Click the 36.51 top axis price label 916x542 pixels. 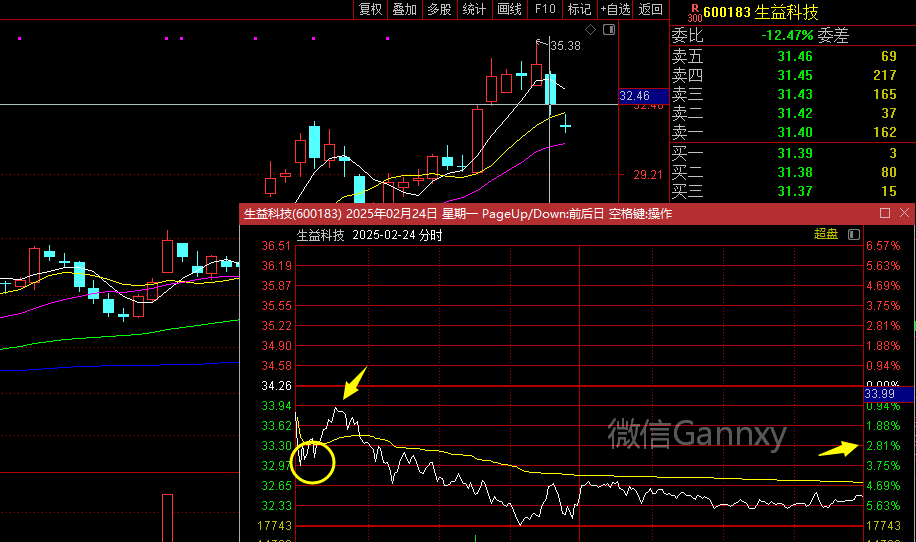(276, 246)
